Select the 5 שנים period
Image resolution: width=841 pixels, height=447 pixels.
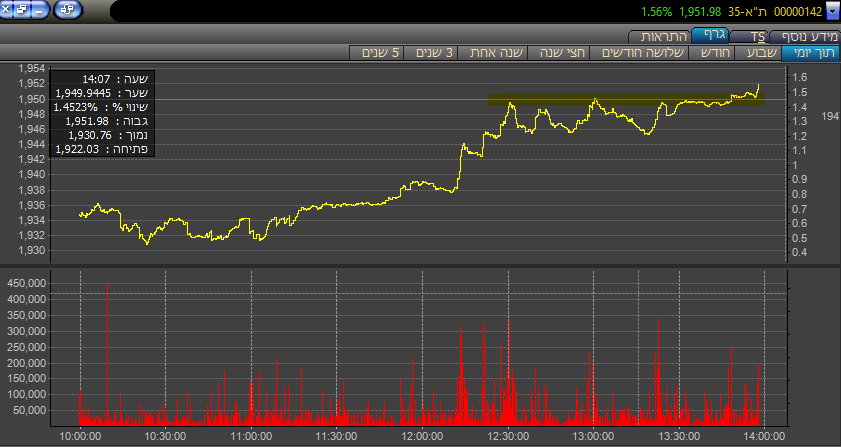point(376,53)
